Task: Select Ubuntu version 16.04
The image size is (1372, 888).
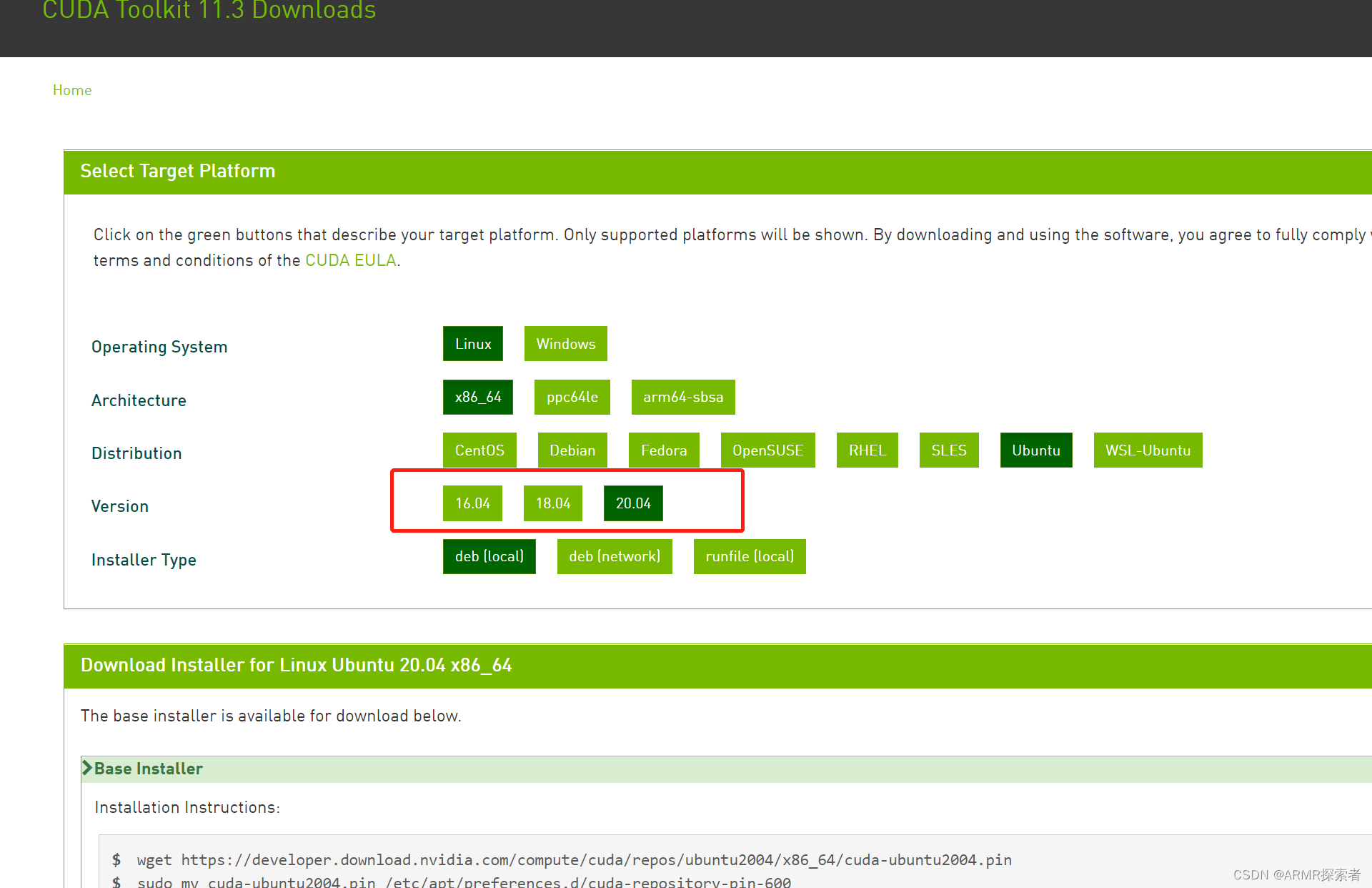Action: tap(472, 503)
